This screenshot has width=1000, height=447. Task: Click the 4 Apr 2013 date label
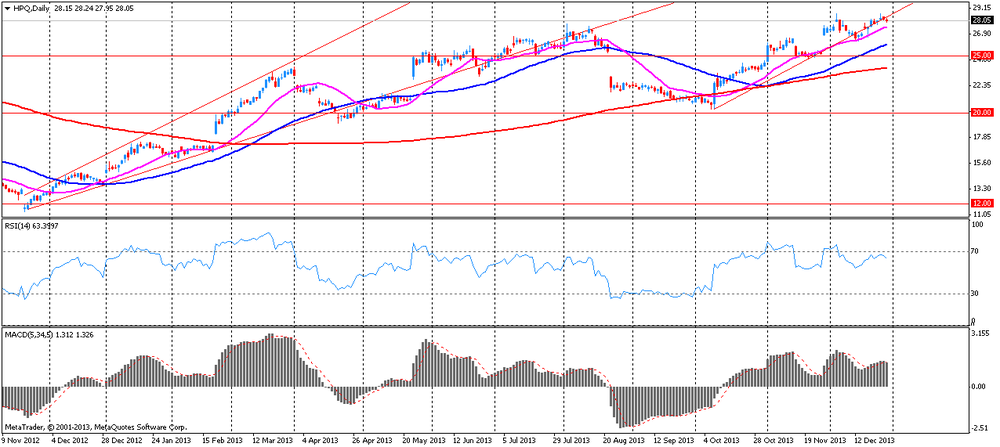[320, 440]
